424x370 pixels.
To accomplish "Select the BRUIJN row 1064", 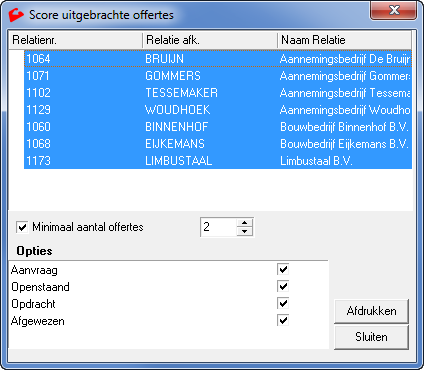I will [x=218, y=59].
